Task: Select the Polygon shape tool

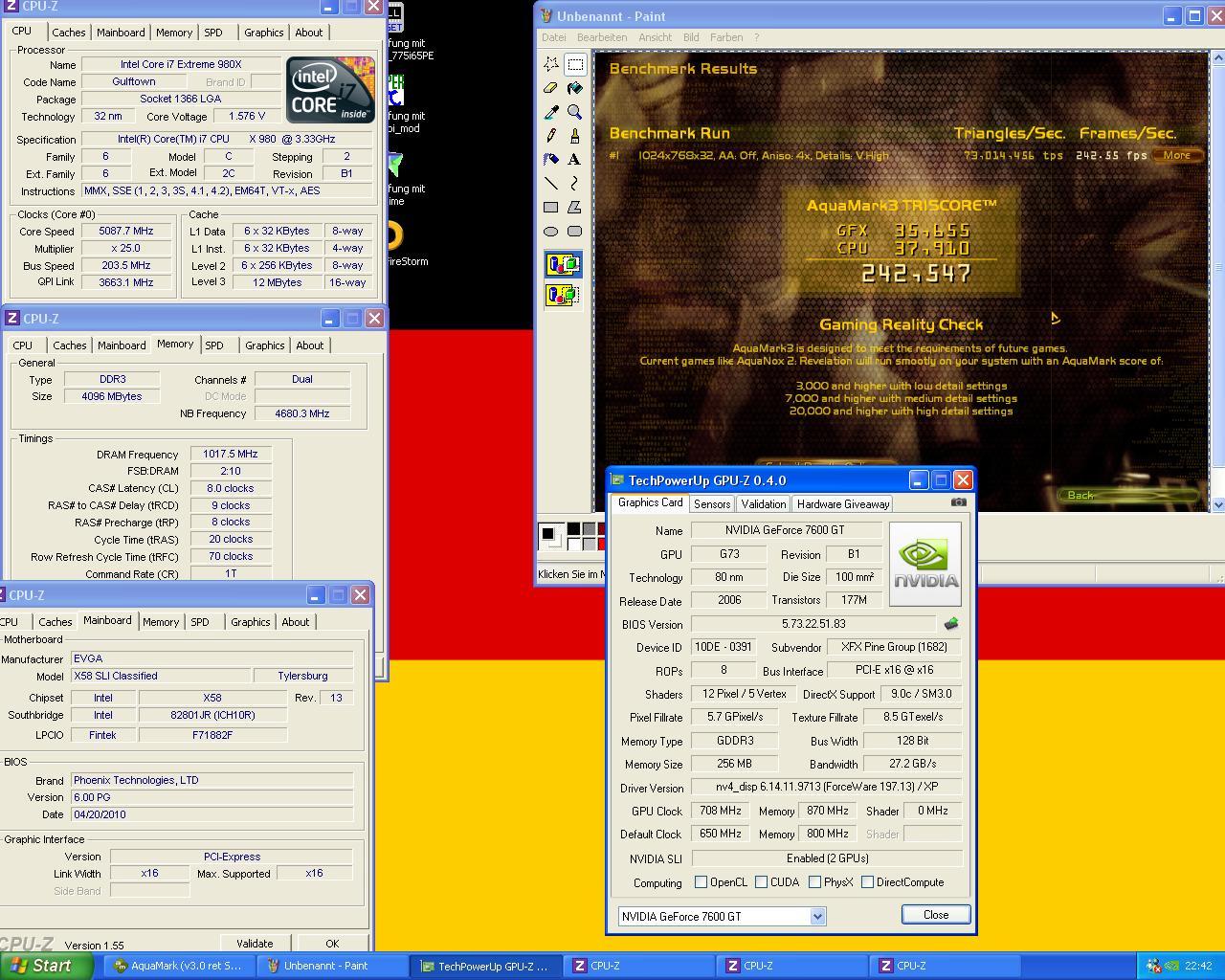Action: [575, 207]
